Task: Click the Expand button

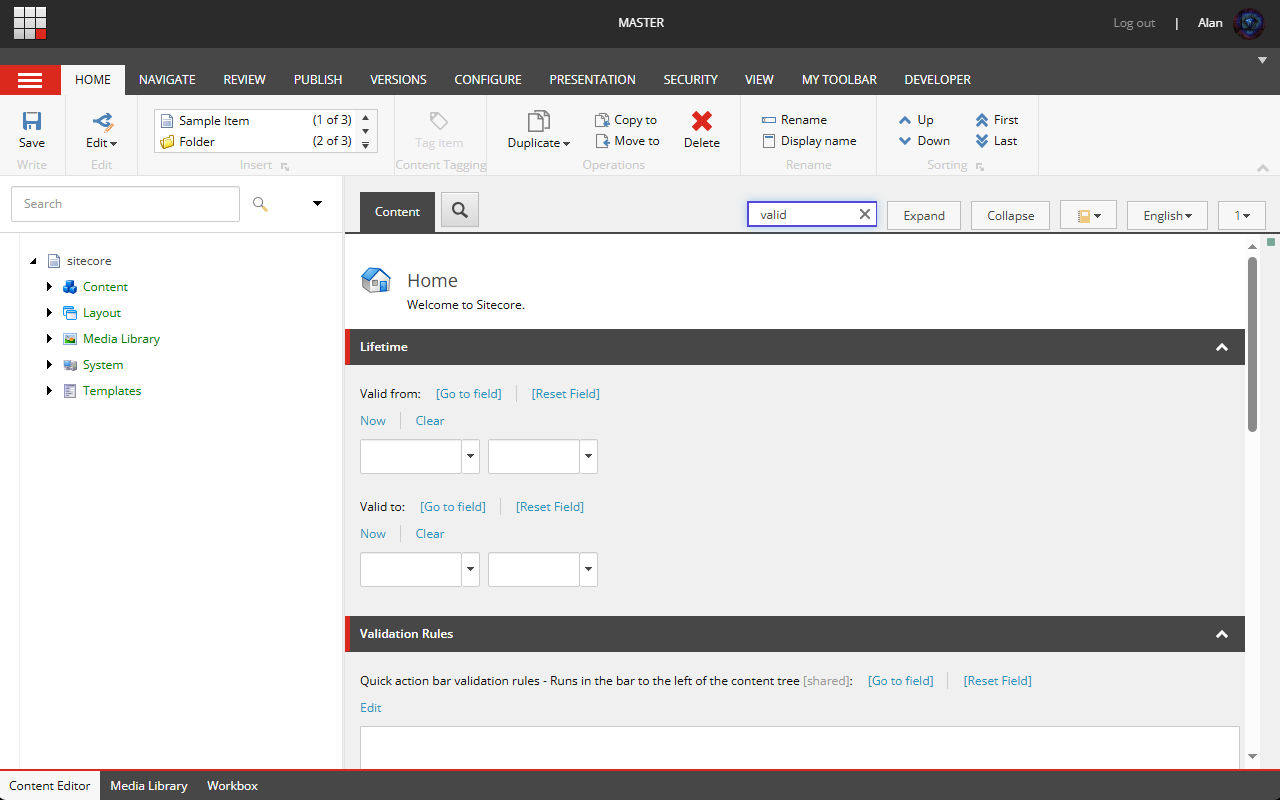Action: [x=924, y=215]
